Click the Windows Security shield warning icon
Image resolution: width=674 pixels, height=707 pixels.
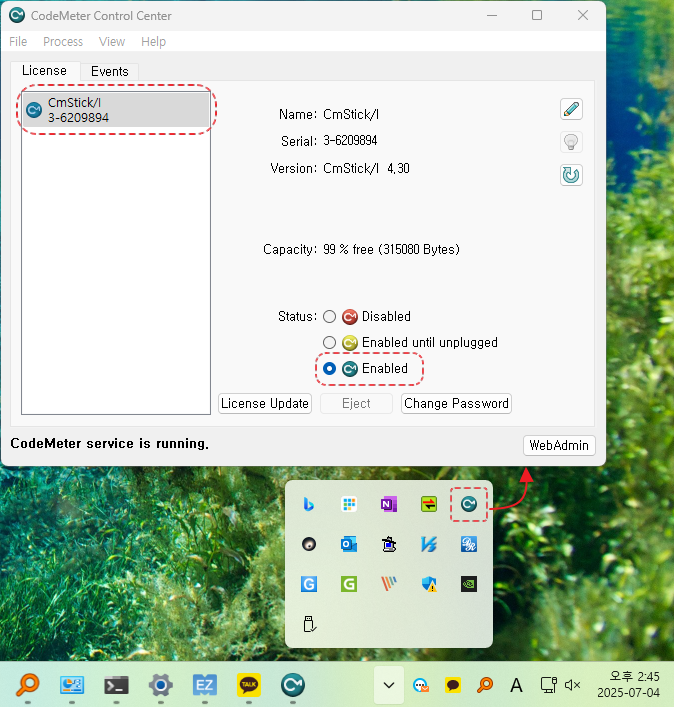(x=429, y=584)
